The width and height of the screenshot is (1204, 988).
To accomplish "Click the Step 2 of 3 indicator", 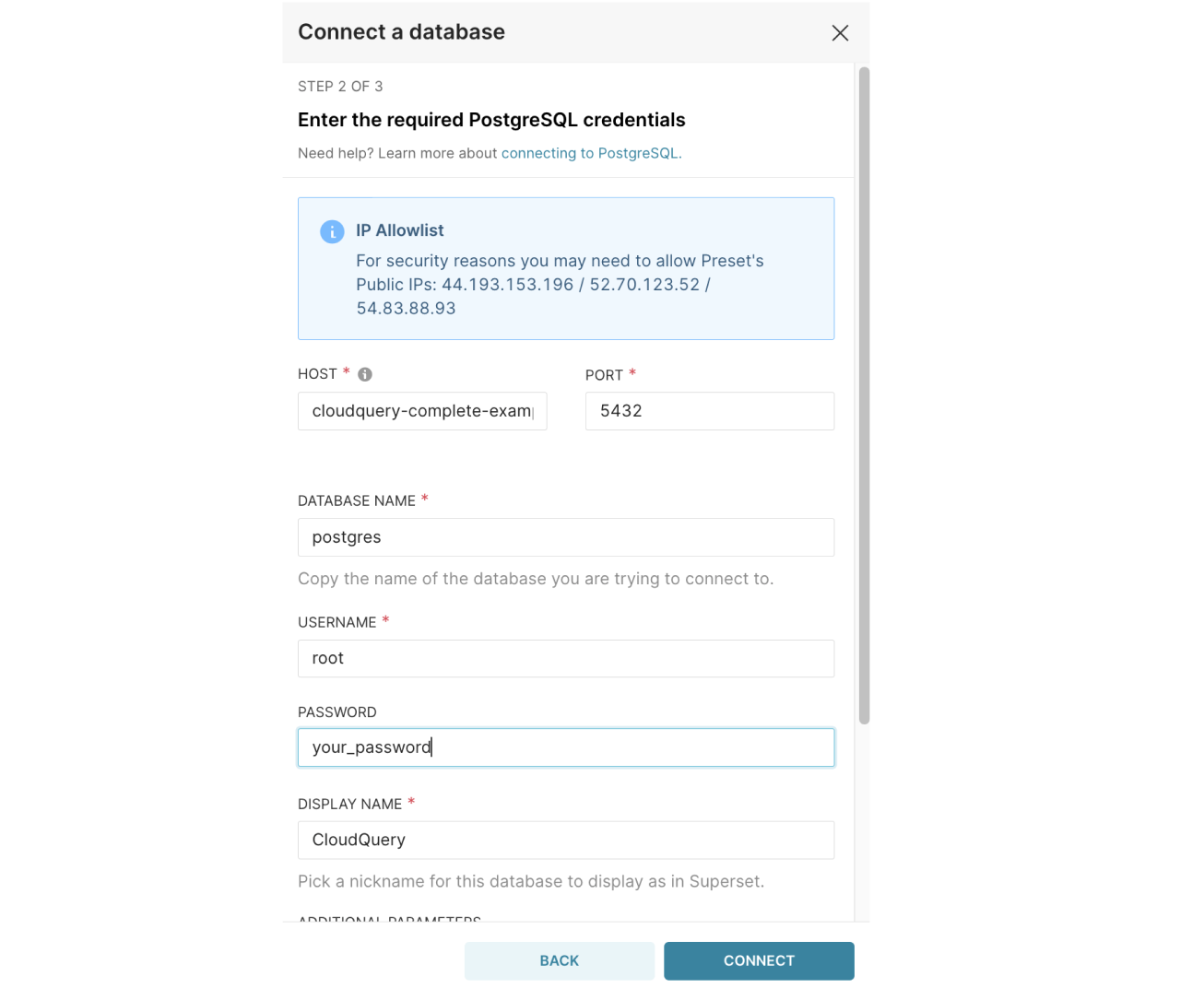I will (x=340, y=87).
